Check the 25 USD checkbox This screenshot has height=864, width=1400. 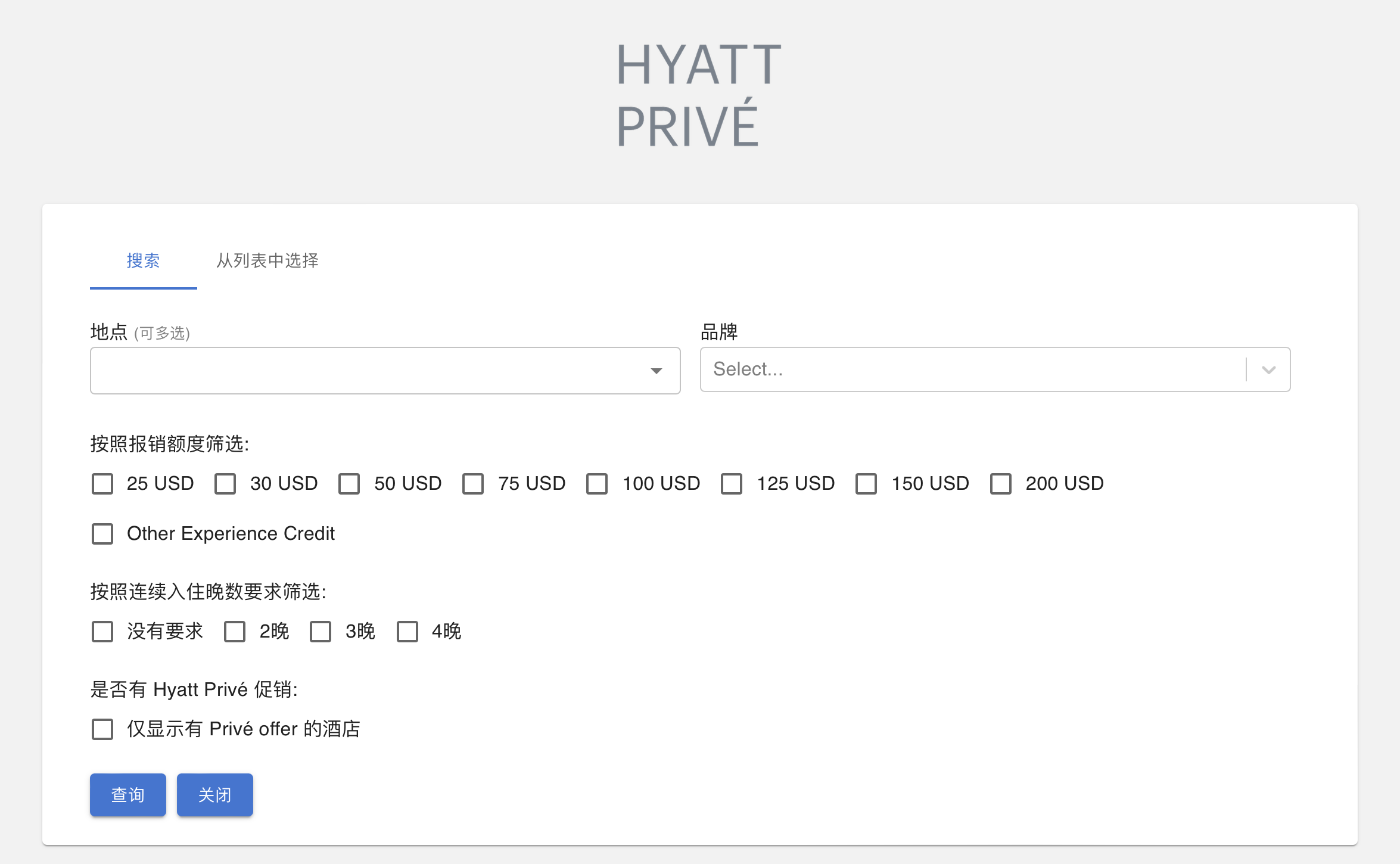(x=102, y=484)
